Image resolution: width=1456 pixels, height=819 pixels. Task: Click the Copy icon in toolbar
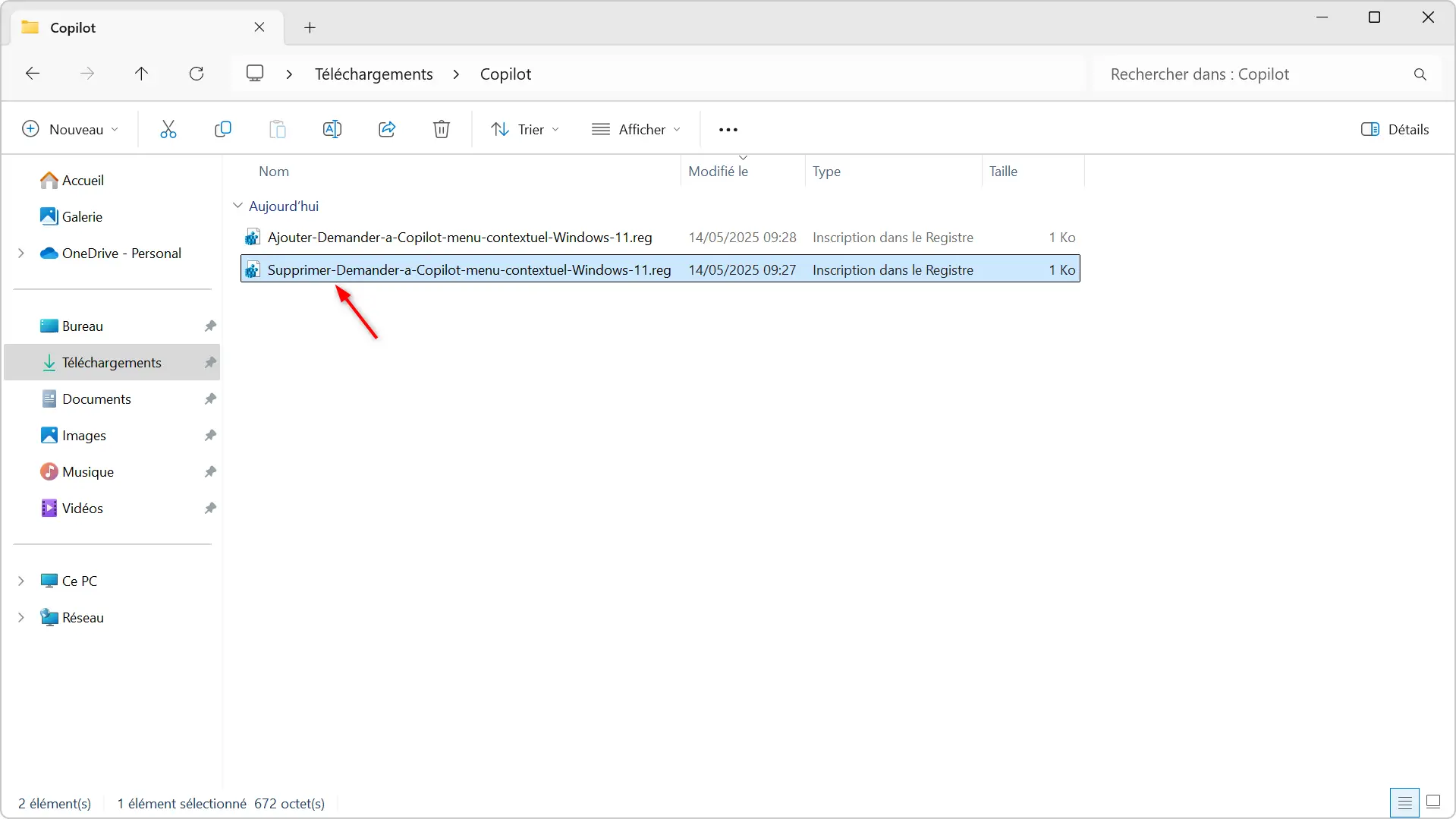click(x=223, y=130)
